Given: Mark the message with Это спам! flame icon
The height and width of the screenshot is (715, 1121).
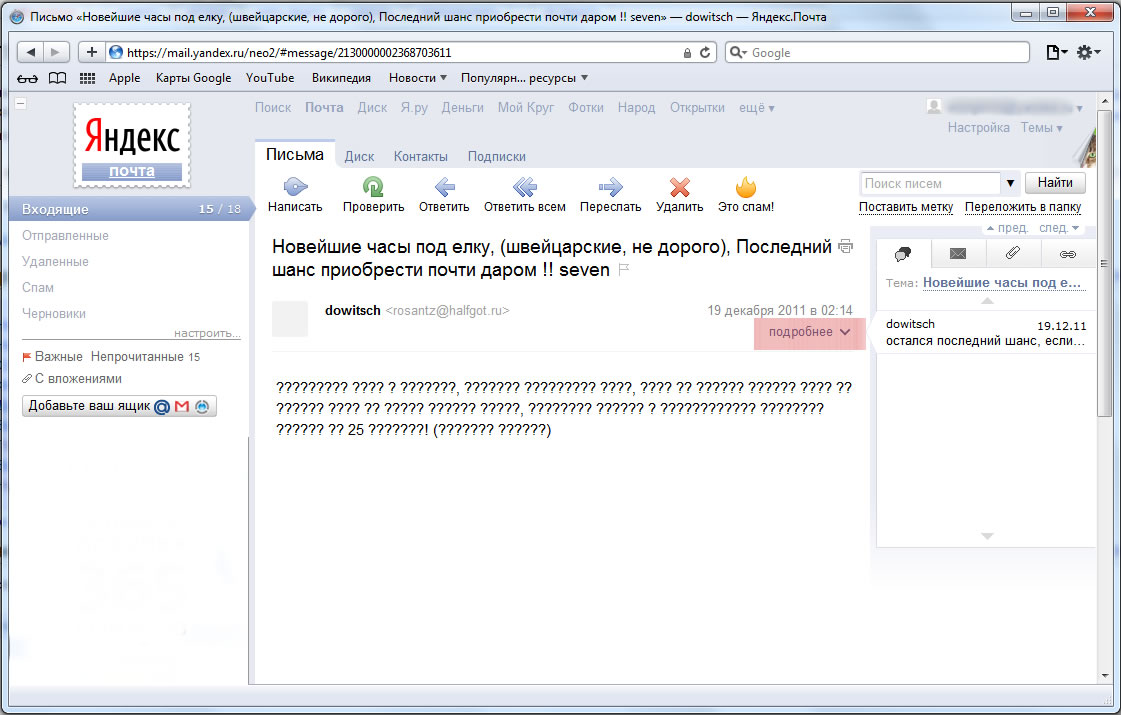Looking at the screenshot, I should coord(745,187).
